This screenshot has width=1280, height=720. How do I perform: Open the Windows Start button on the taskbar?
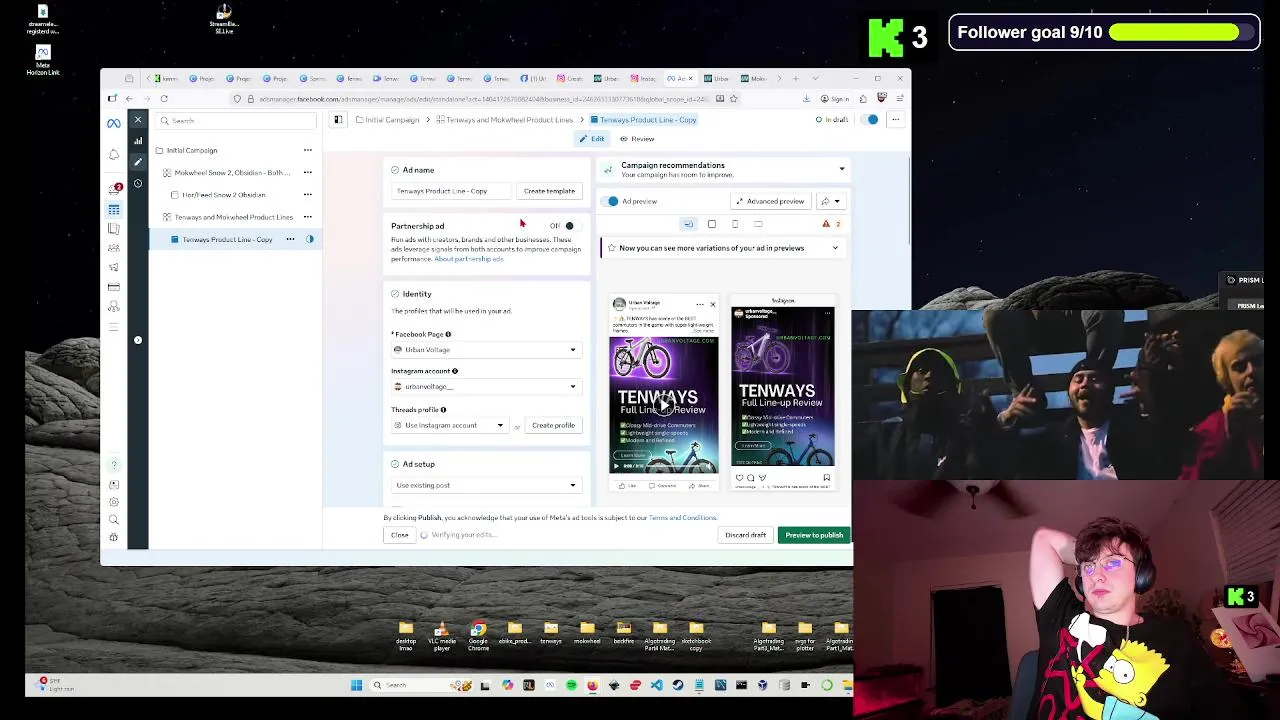point(356,685)
